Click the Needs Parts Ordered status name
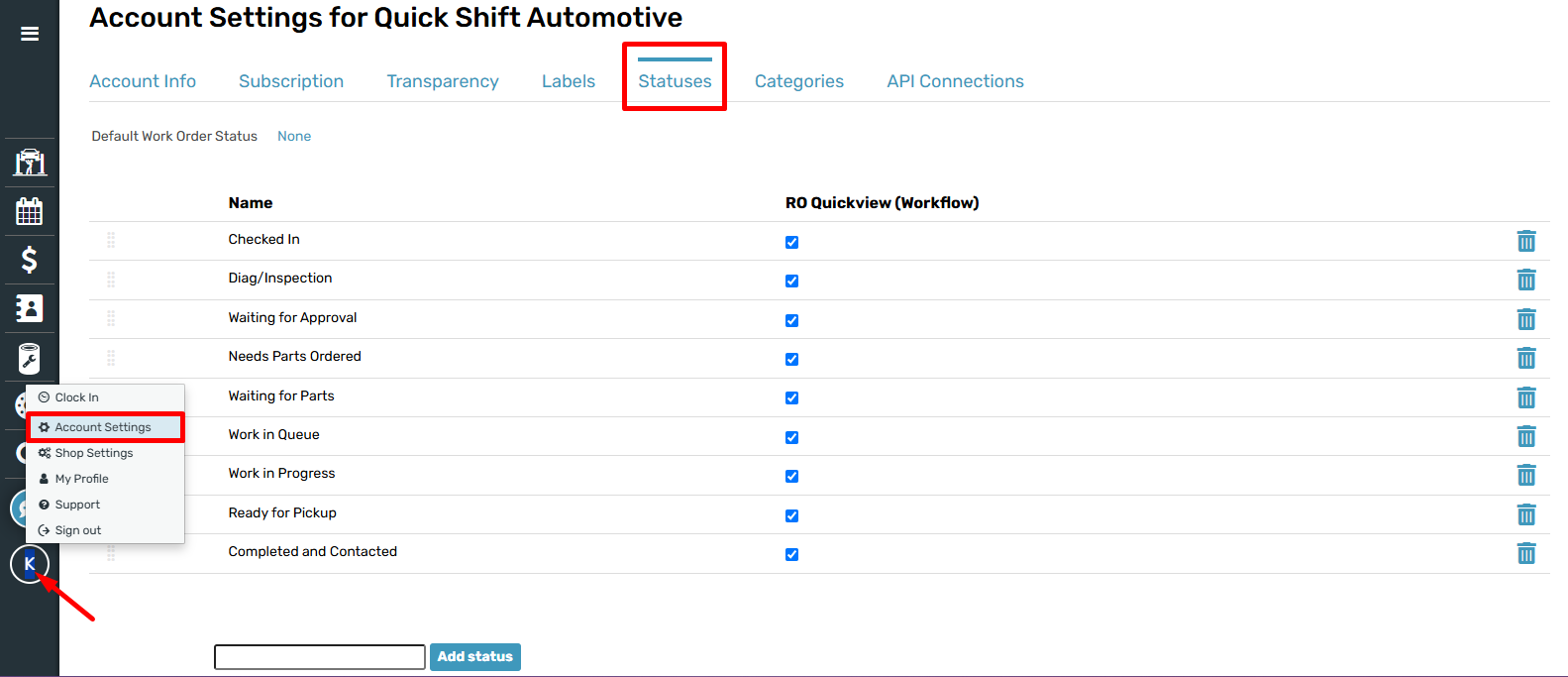1568x677 pixels. (x=295, y=356)
